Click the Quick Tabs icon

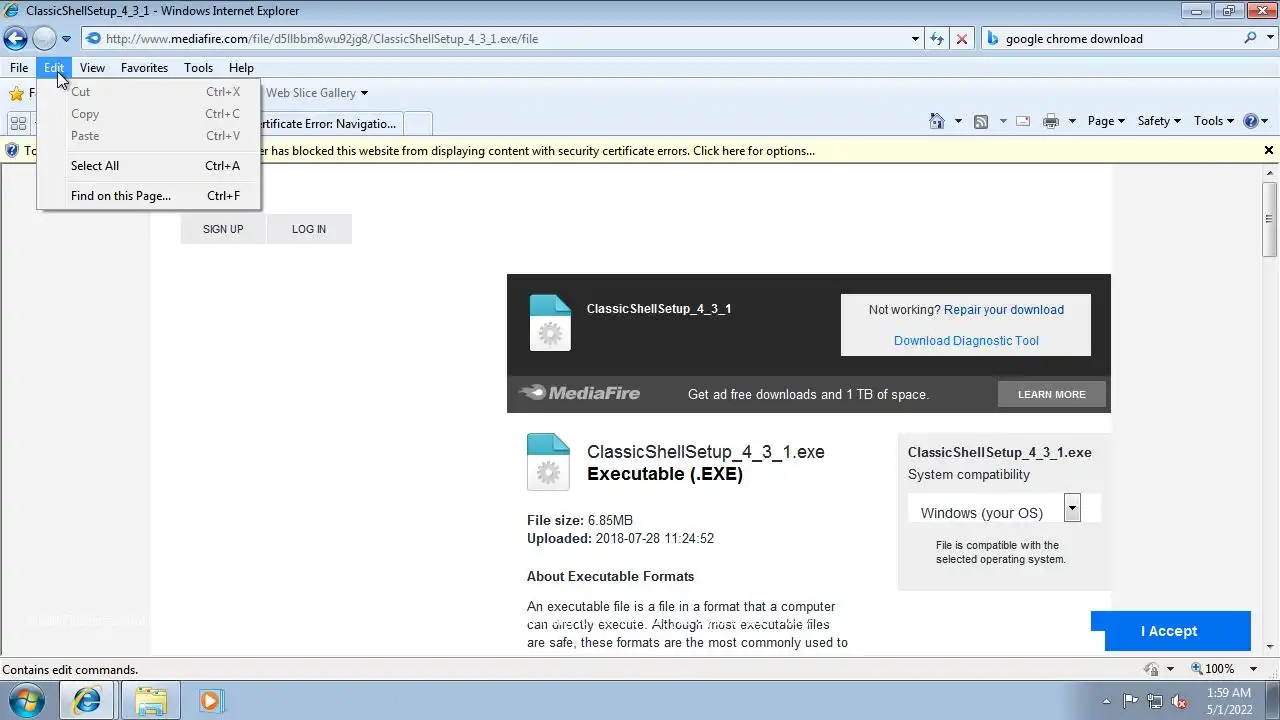tap(18, 123)
